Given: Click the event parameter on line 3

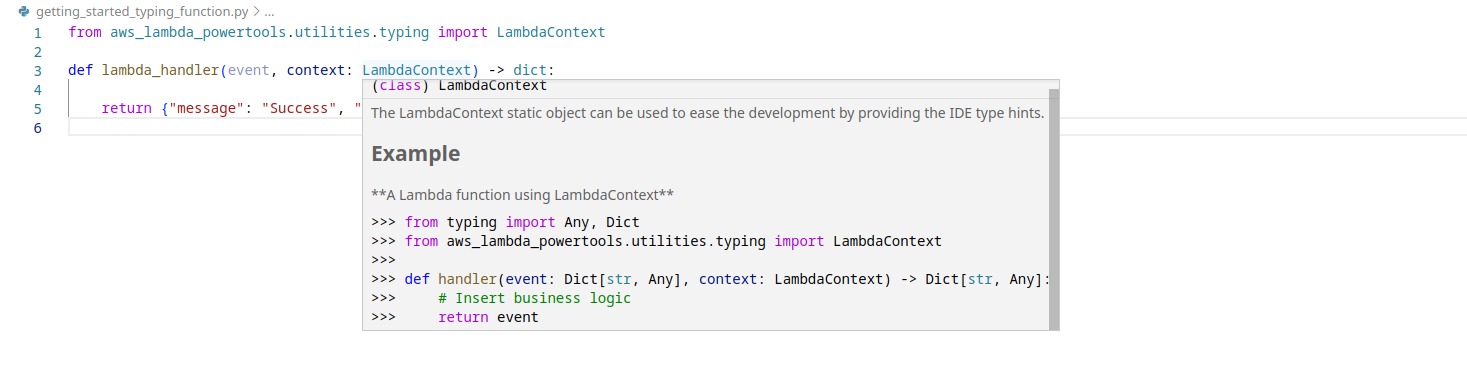Looking at the screenshot, I should click(x=249, y=71).
